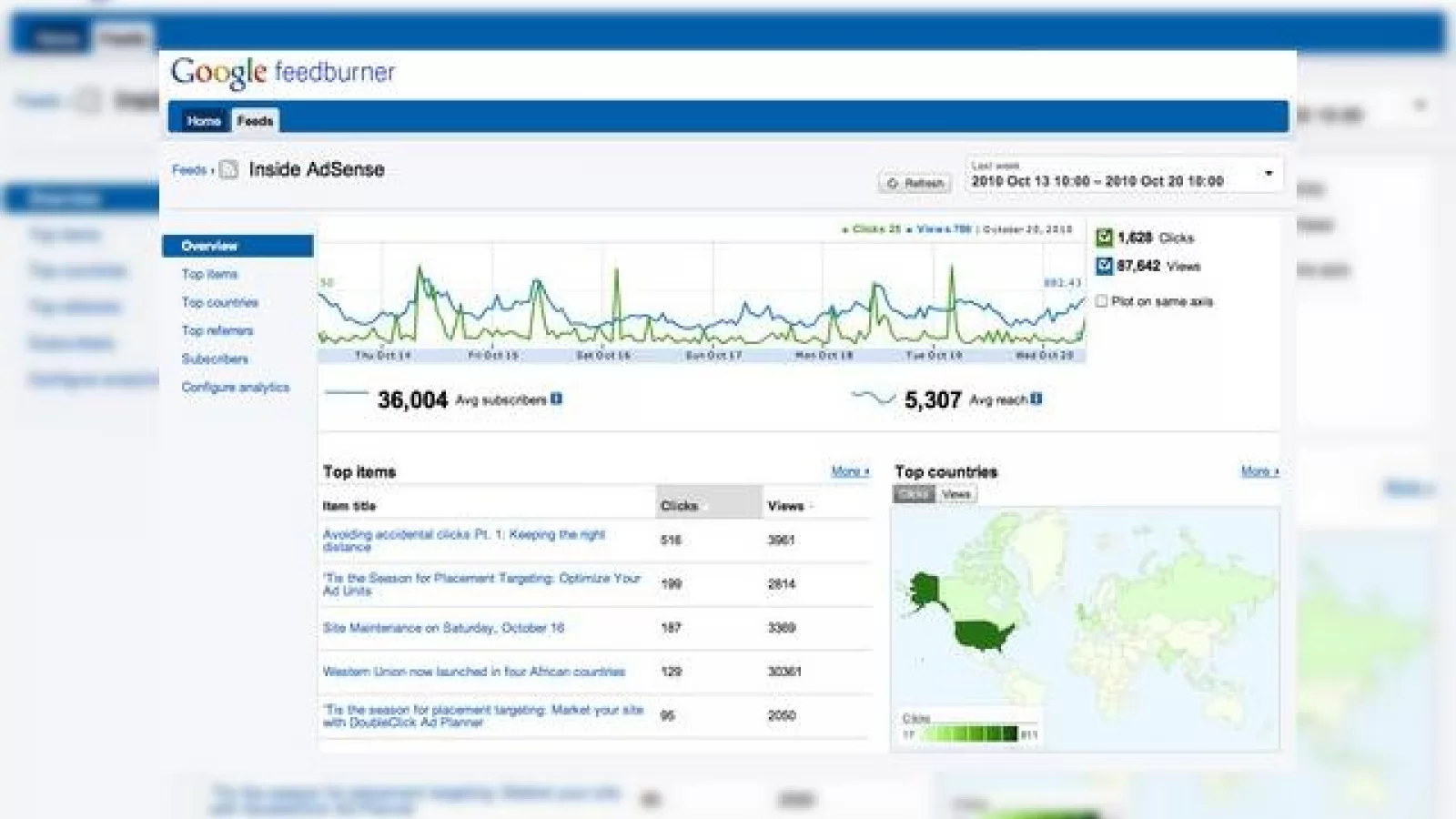Viewport: 1456px width, 819px height.
Task: Open Top countries in the sidebar
Action: click(219, 302)
